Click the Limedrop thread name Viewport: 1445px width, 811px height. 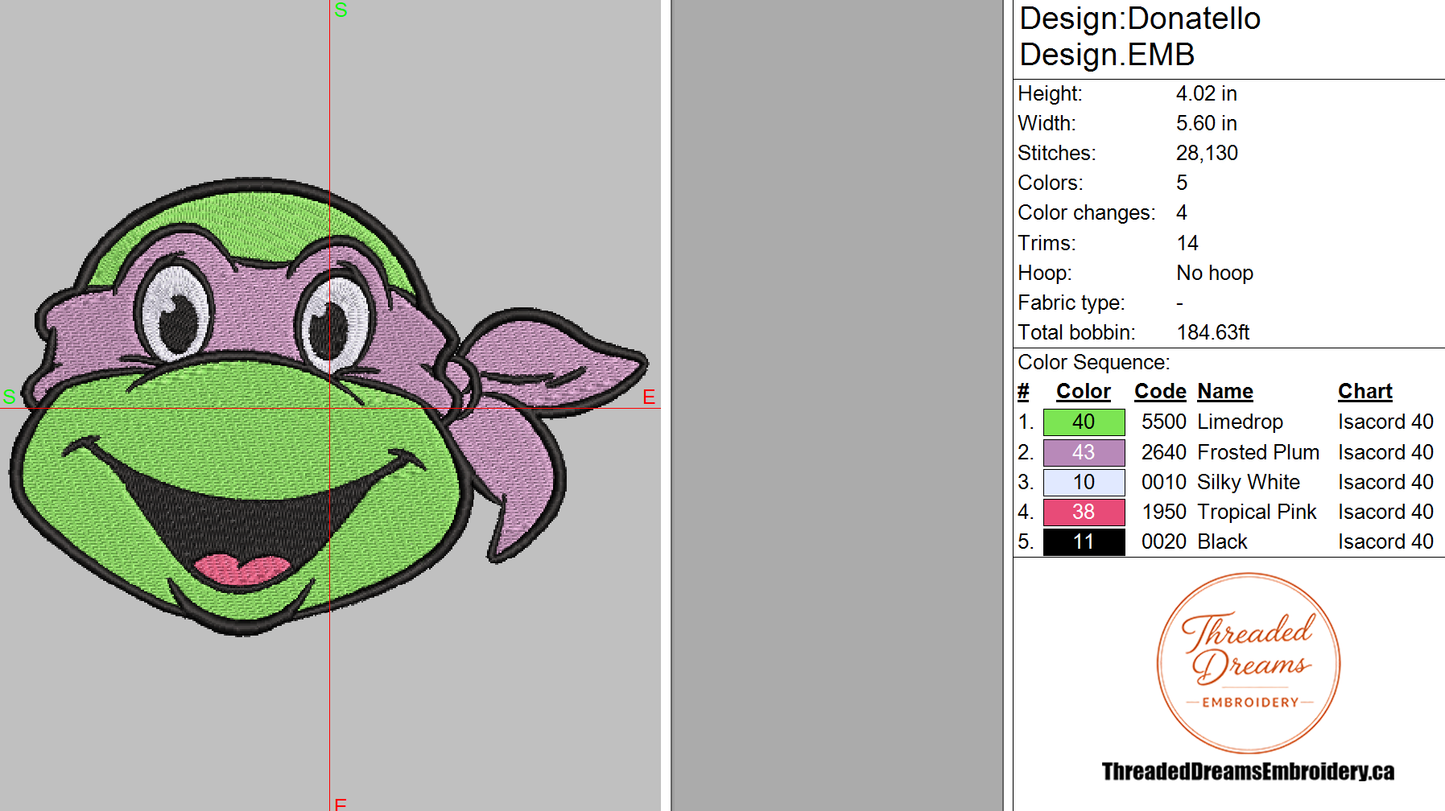(1240, 422)
